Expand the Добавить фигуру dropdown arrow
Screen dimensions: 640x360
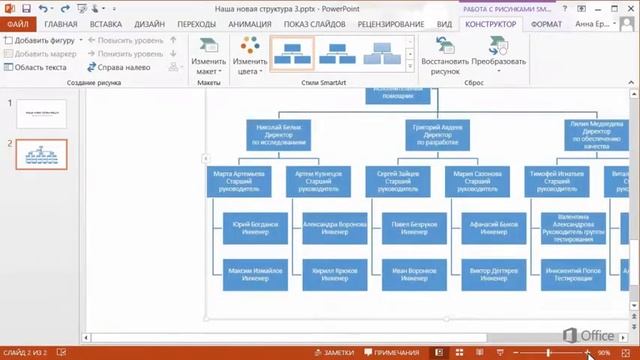[81, 40]
